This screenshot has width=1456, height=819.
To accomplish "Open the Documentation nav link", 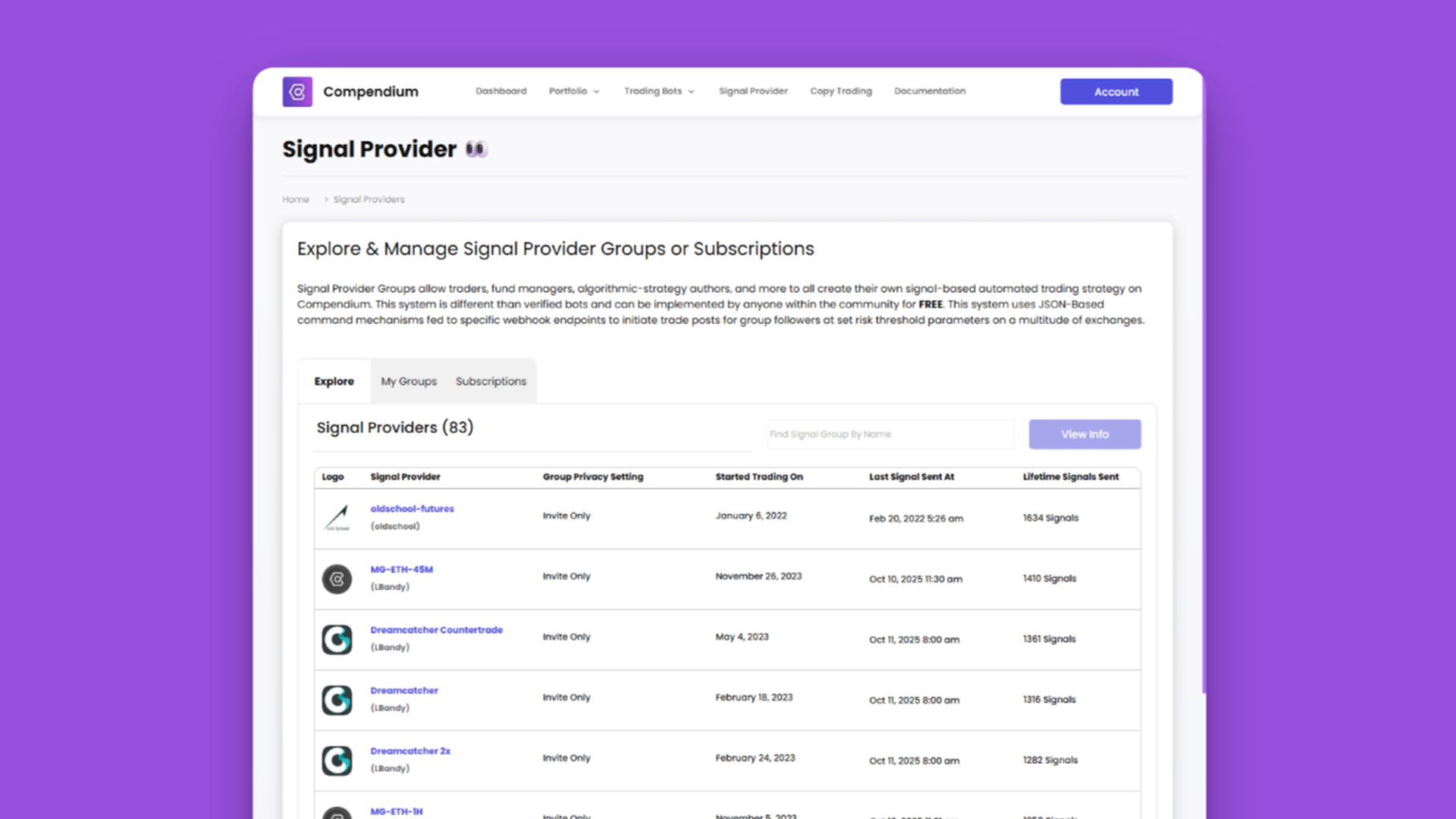I will [930, 91].
